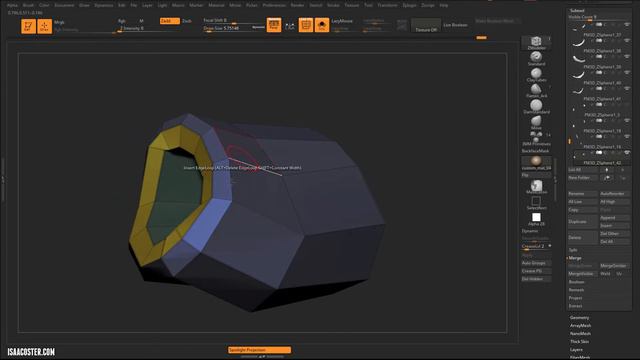Click the MatchMaker brush icon
Screen dimensions: 640x360
(536, 187)
